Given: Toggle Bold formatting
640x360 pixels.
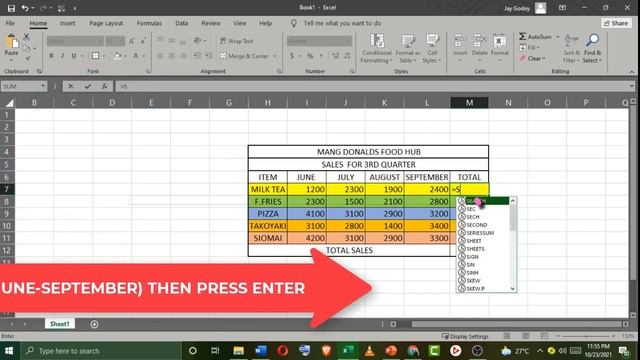Looking at the screenshot, I should 51,56.
